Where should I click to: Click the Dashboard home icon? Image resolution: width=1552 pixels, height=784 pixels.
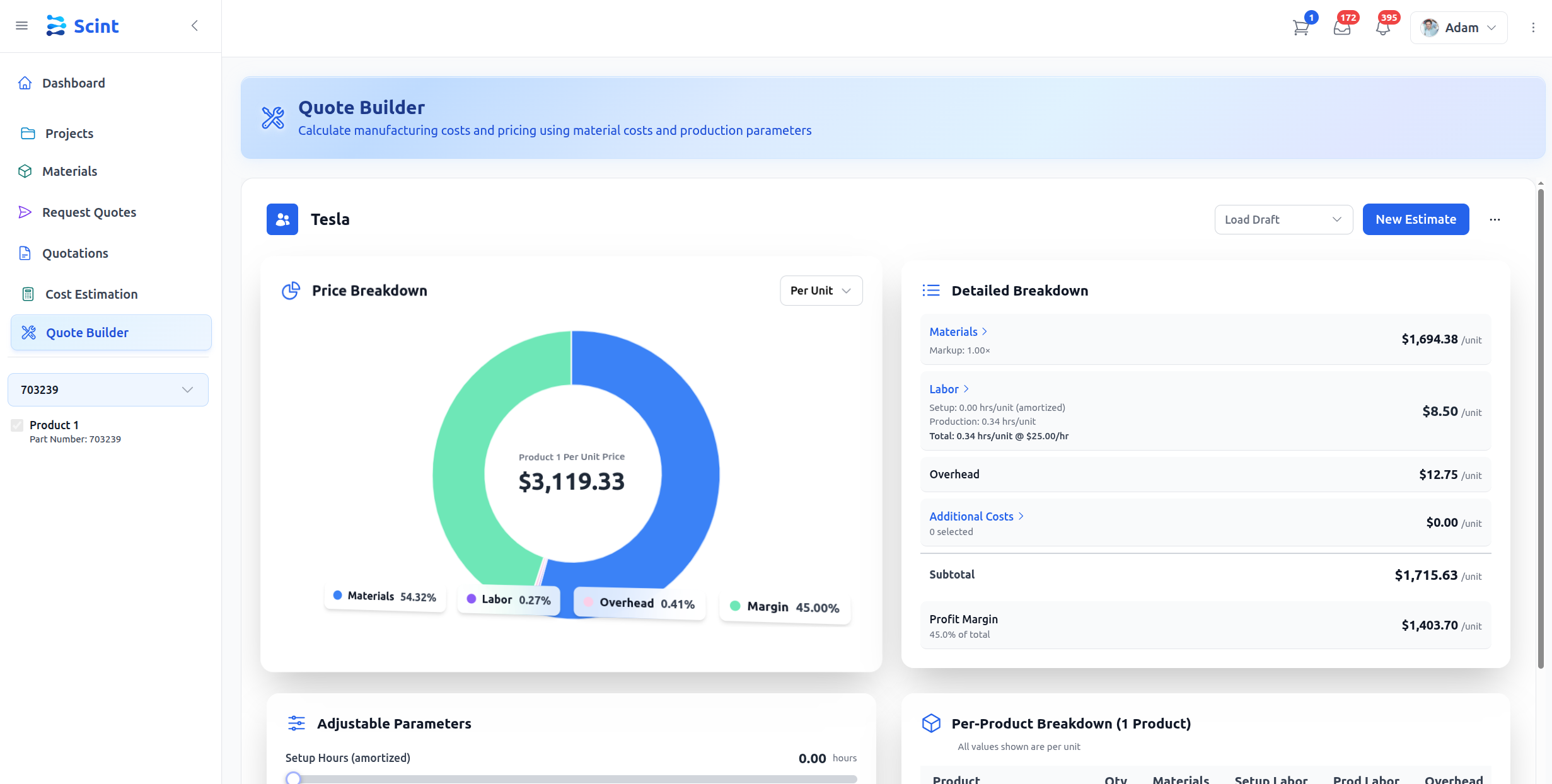coord(25,83)
